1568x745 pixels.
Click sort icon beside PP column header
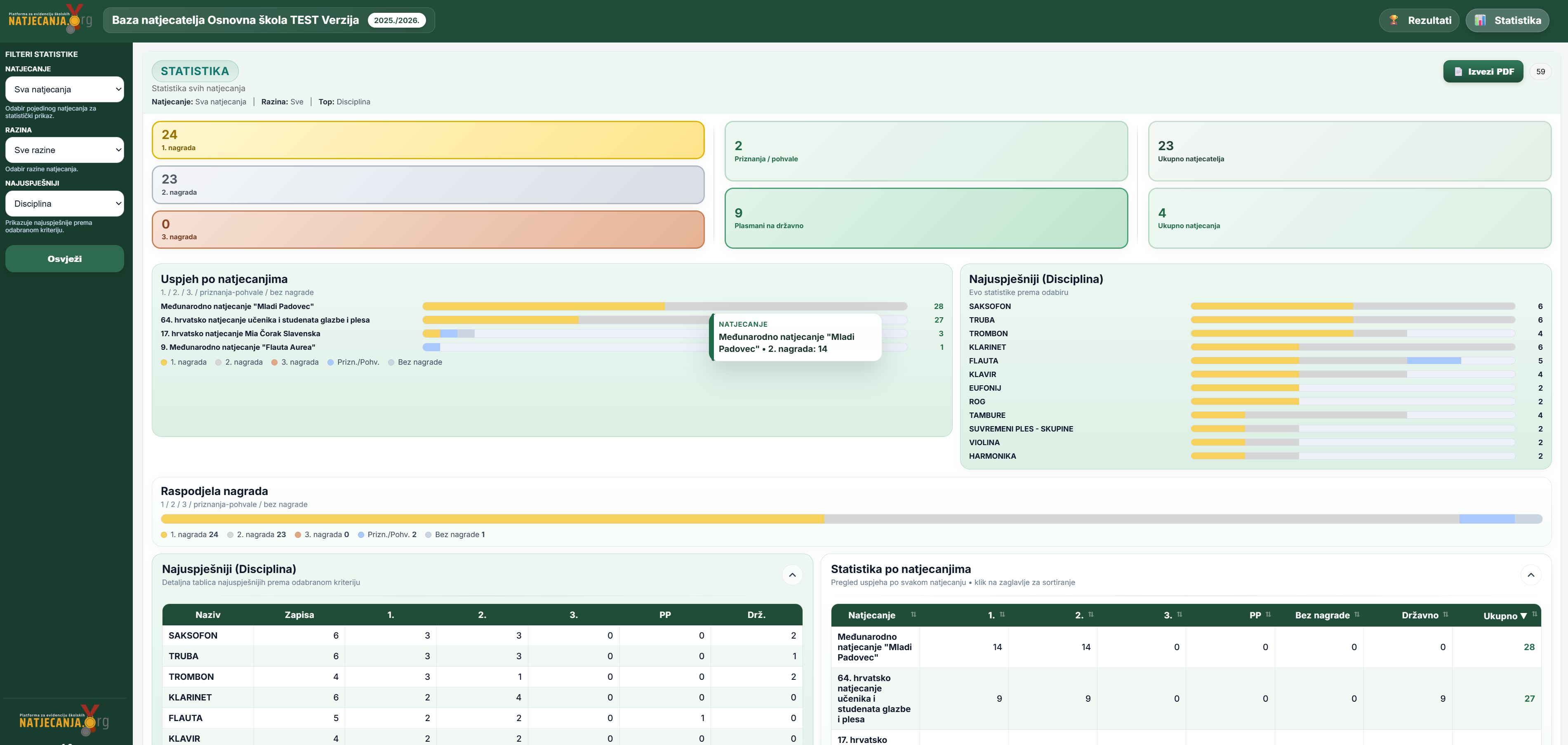tap(1269, 615)
